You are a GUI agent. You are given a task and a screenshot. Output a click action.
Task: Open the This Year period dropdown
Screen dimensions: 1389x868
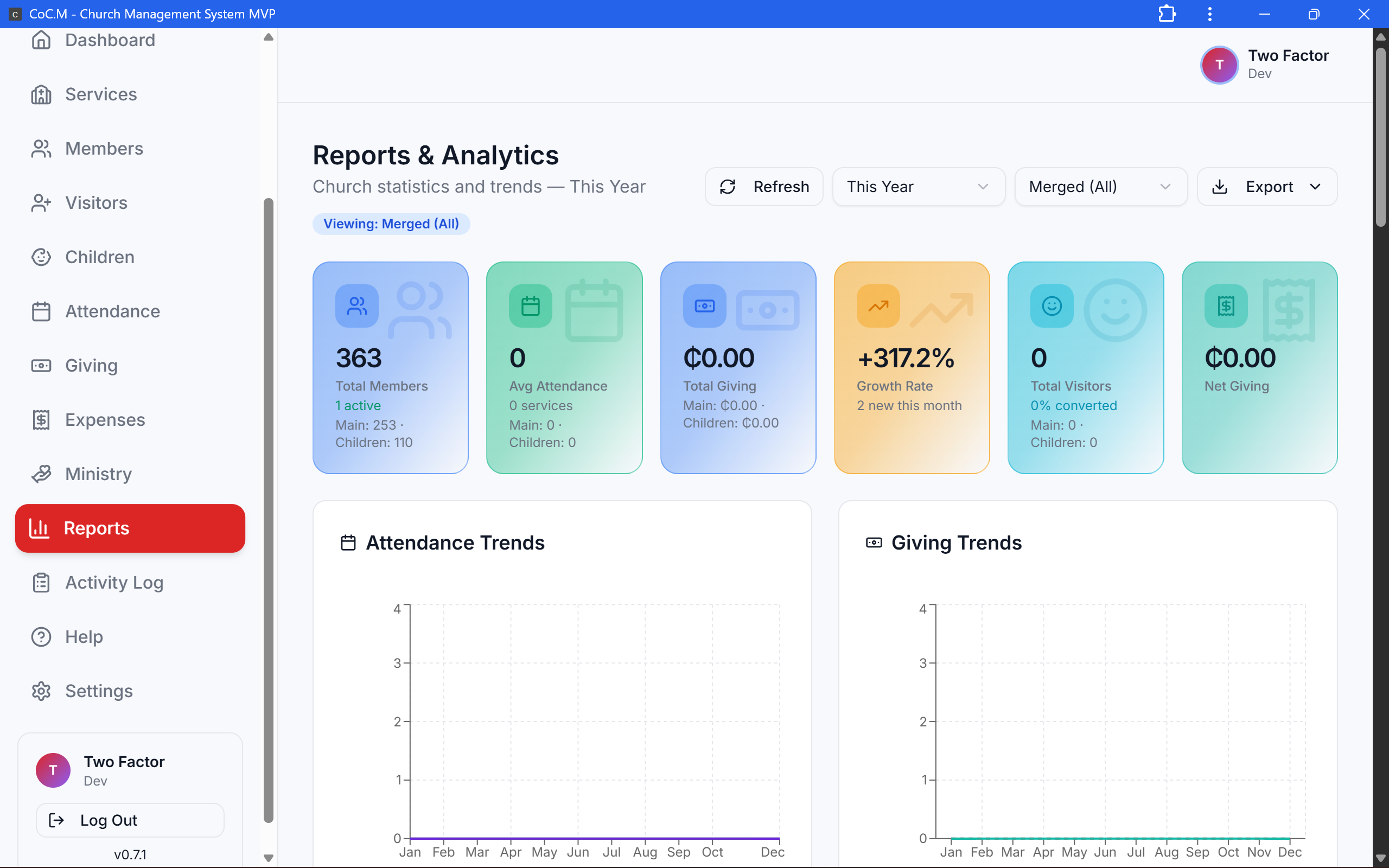[919, 187]
